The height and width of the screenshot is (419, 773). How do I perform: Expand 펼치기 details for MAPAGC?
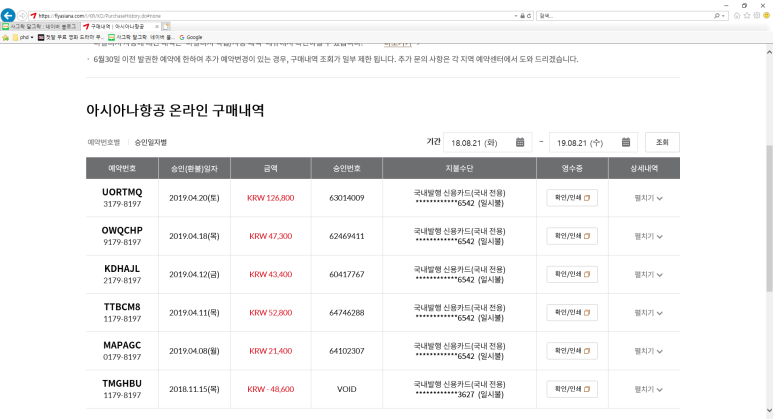point(648,351)
